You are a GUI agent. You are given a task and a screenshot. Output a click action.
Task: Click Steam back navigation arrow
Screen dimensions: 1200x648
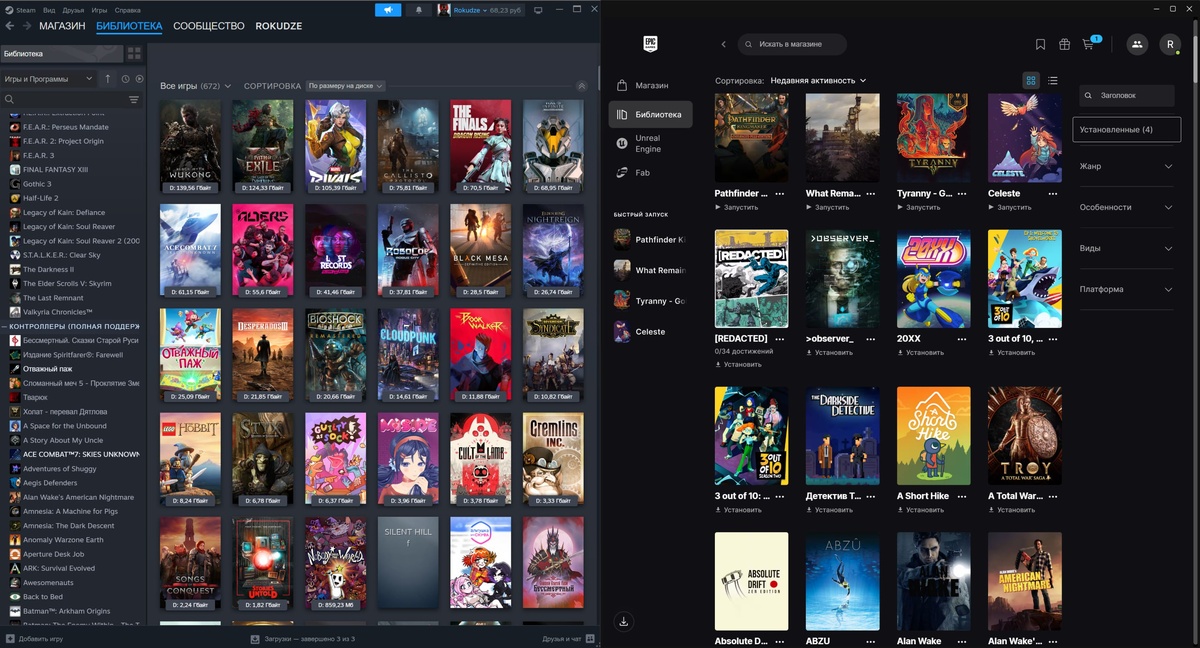10,26
